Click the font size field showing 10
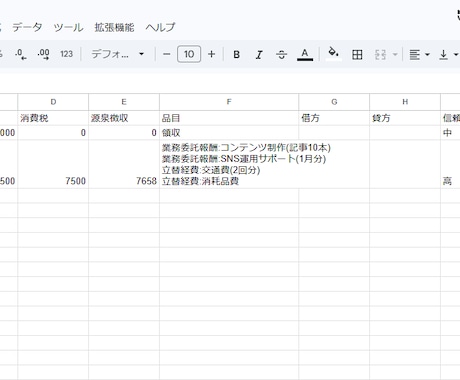Viewport: 460px width, 380px height. point(189,54)
